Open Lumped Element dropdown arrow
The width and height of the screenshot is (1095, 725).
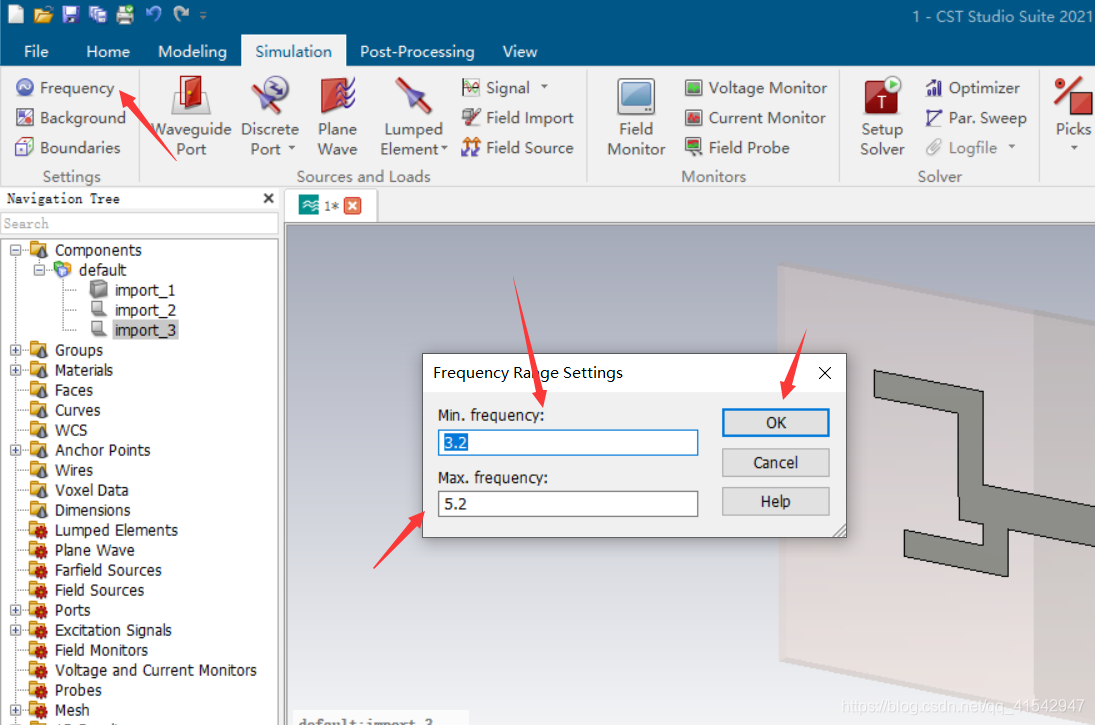(x=444, y=148)
